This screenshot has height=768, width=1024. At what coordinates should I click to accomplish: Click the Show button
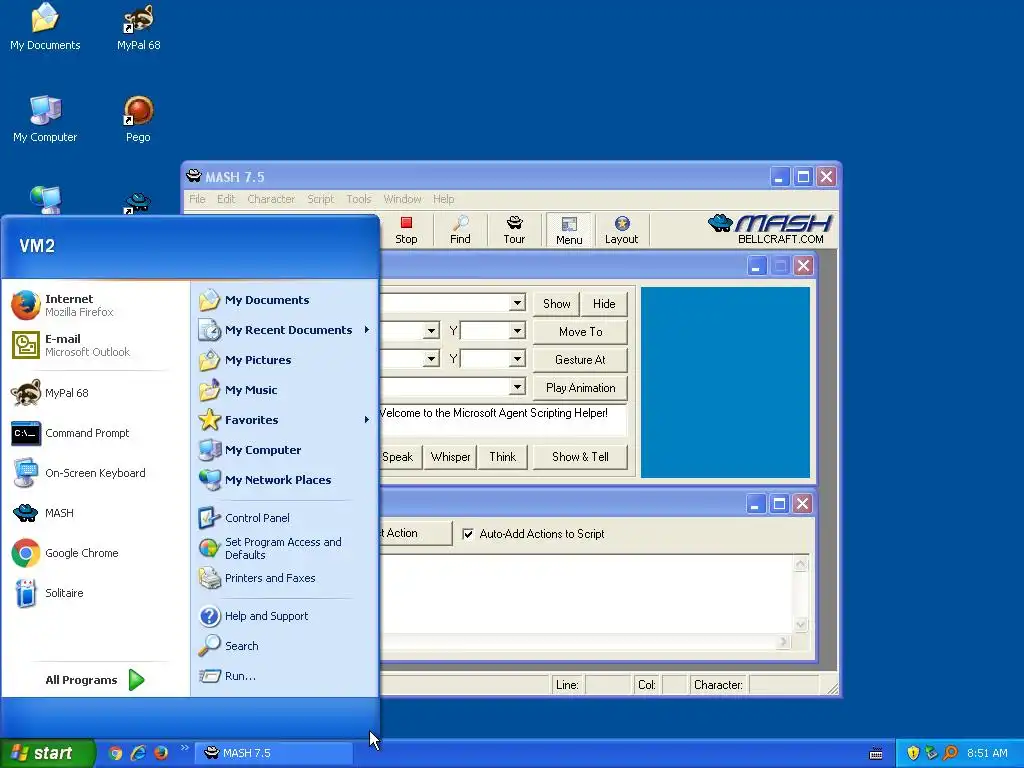coord(556,304)
